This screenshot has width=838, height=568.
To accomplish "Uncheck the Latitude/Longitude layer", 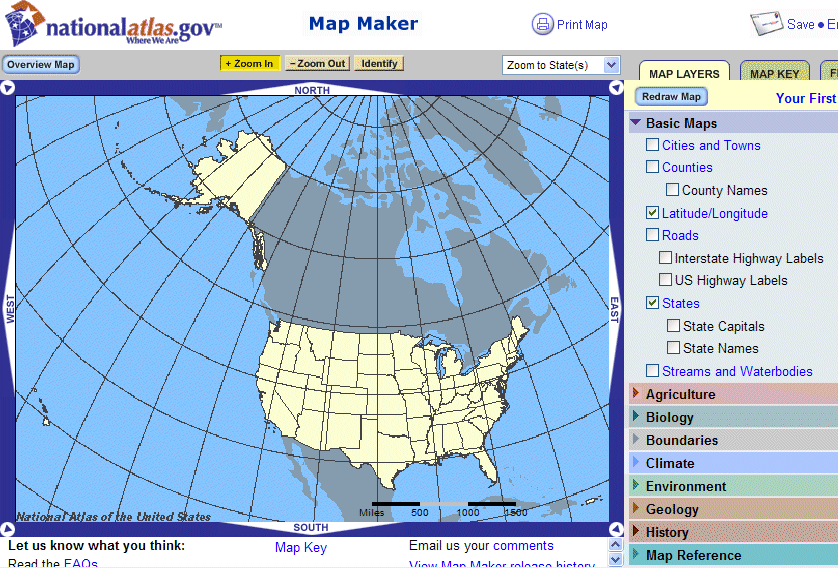I will [x=652, y=212].
